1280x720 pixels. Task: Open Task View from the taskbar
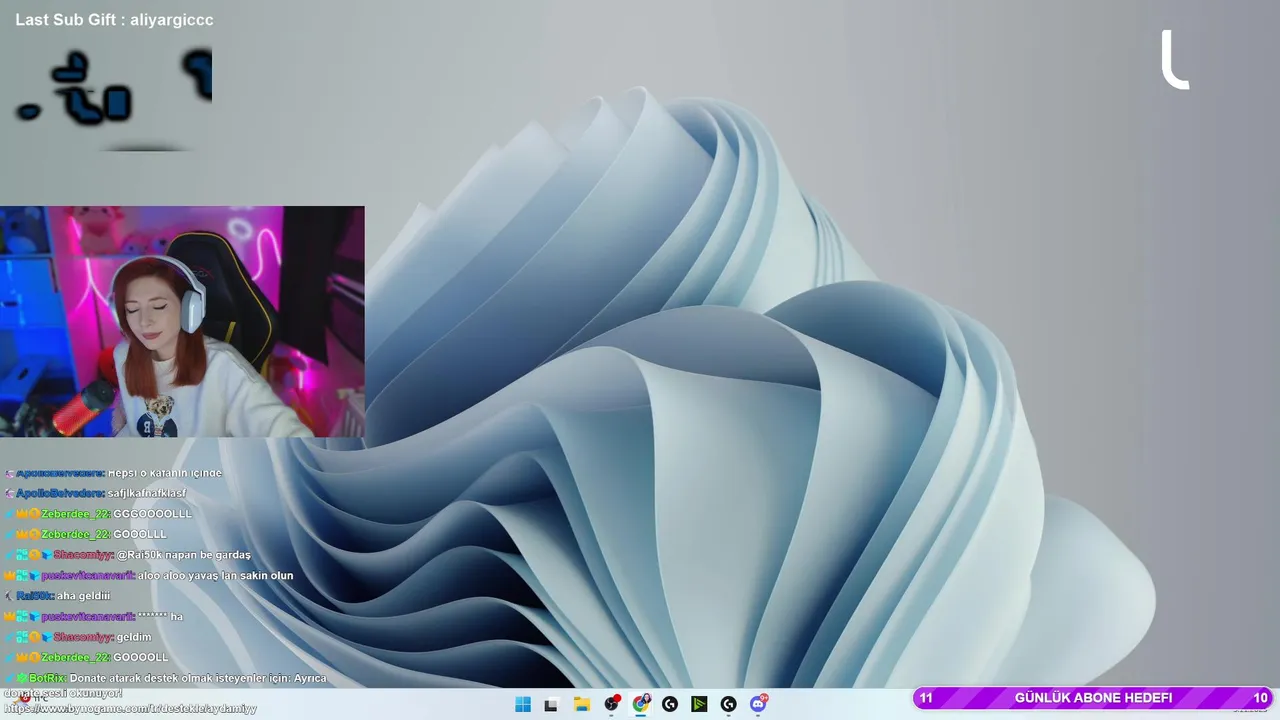[550, 704]
